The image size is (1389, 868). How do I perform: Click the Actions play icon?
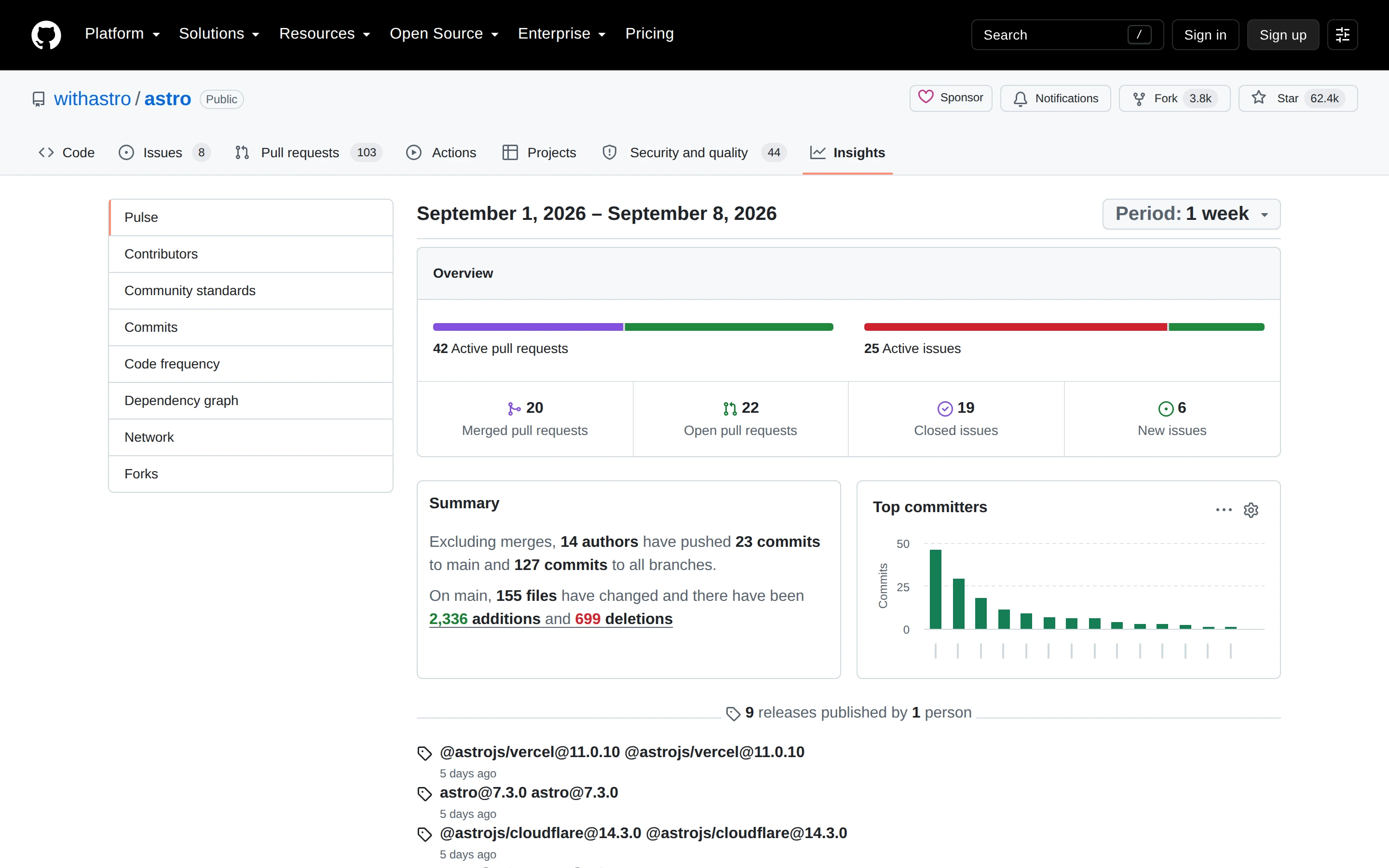(414, 153)
